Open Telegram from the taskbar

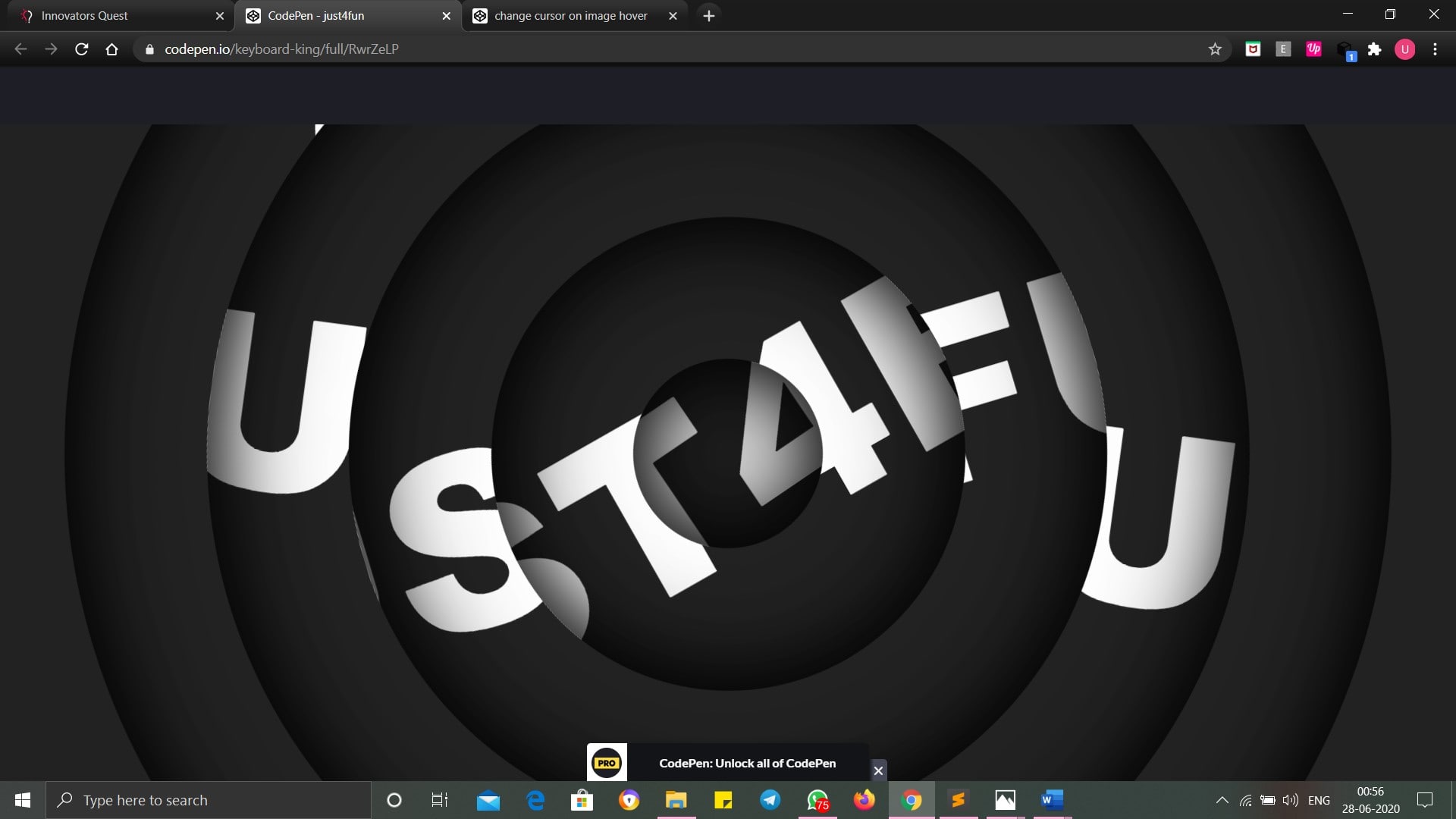pyautogui.click(x=770, y=800)
